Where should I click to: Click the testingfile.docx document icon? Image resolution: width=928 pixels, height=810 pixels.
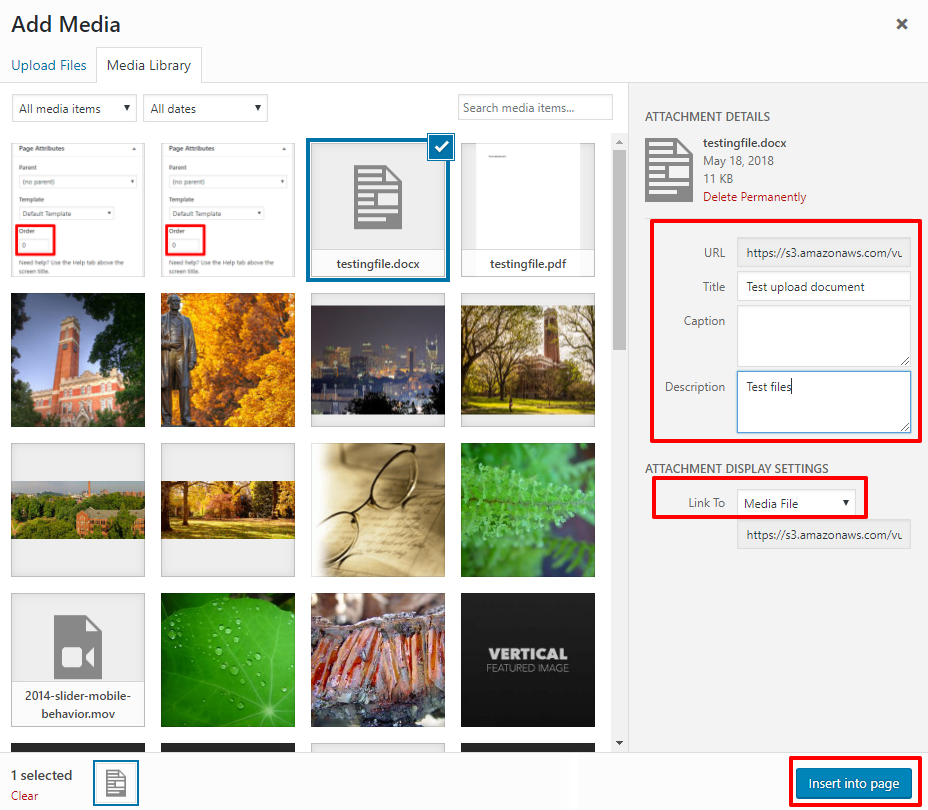(x=377, y=198)
